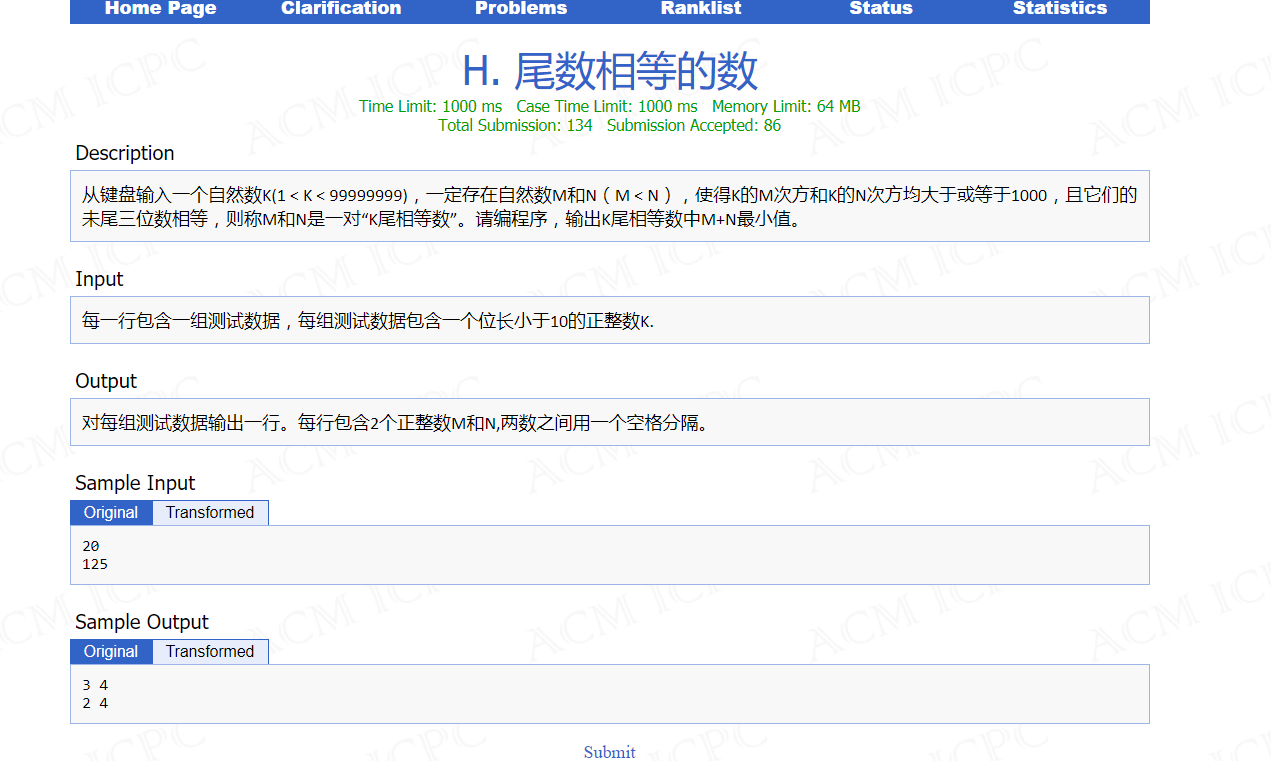Click the problem title 尾数相等的数
This screenshot has width=1271, height=761.
click(610, 71)
